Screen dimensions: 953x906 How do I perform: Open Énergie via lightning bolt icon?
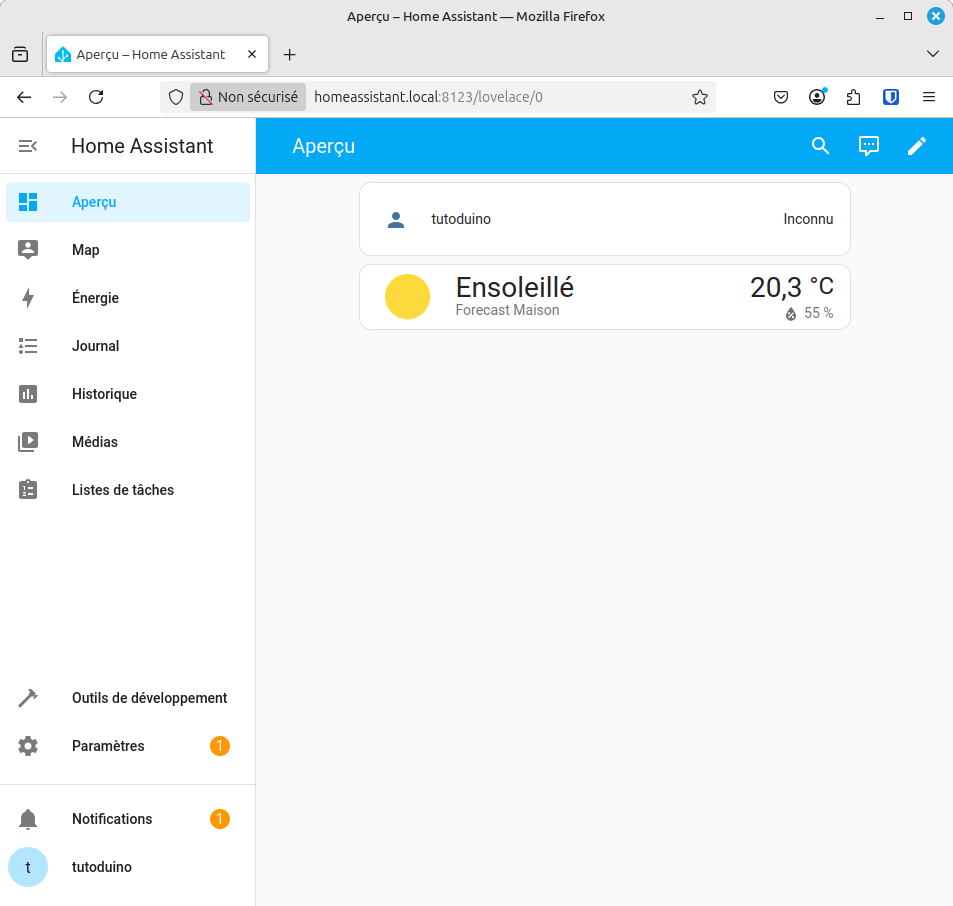(28, 298)
